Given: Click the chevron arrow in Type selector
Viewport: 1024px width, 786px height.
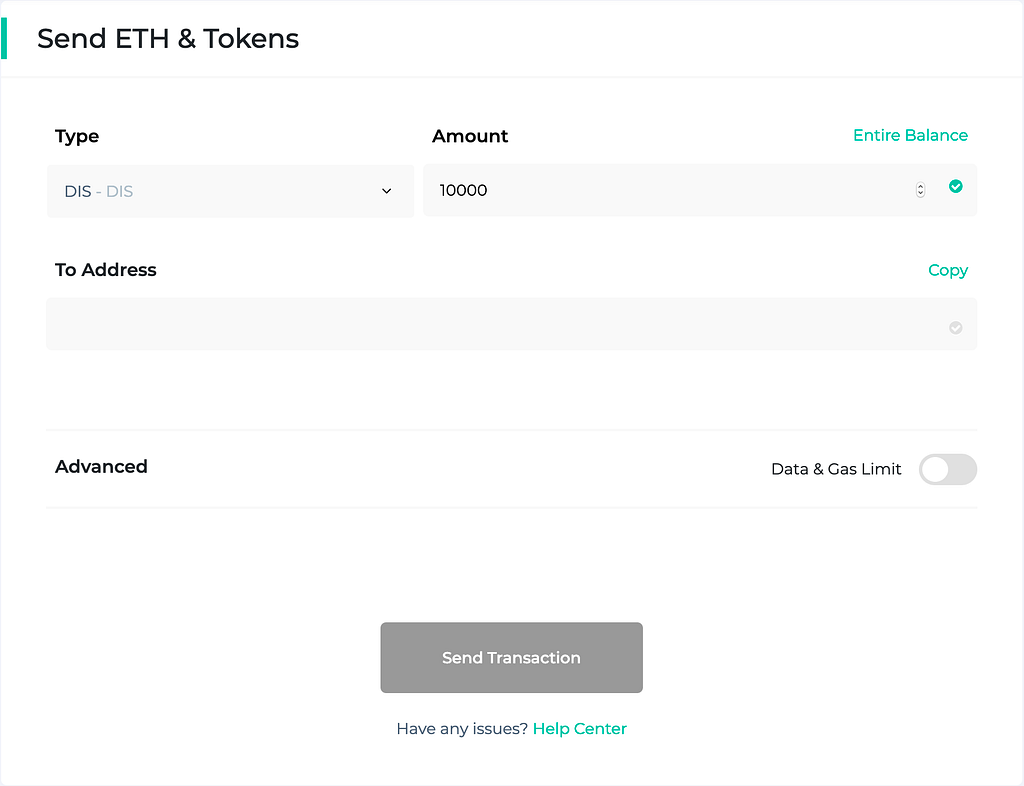Looking at the screenshot, I should (x=387, y=191).
